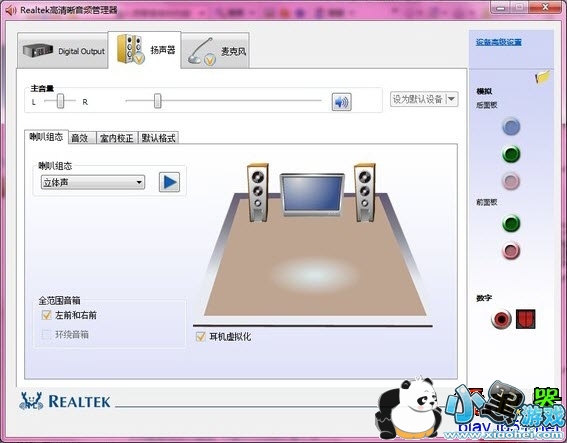Switch to the Digital Output tab
This screenshot has width=567, height=443.
(62, 51)
